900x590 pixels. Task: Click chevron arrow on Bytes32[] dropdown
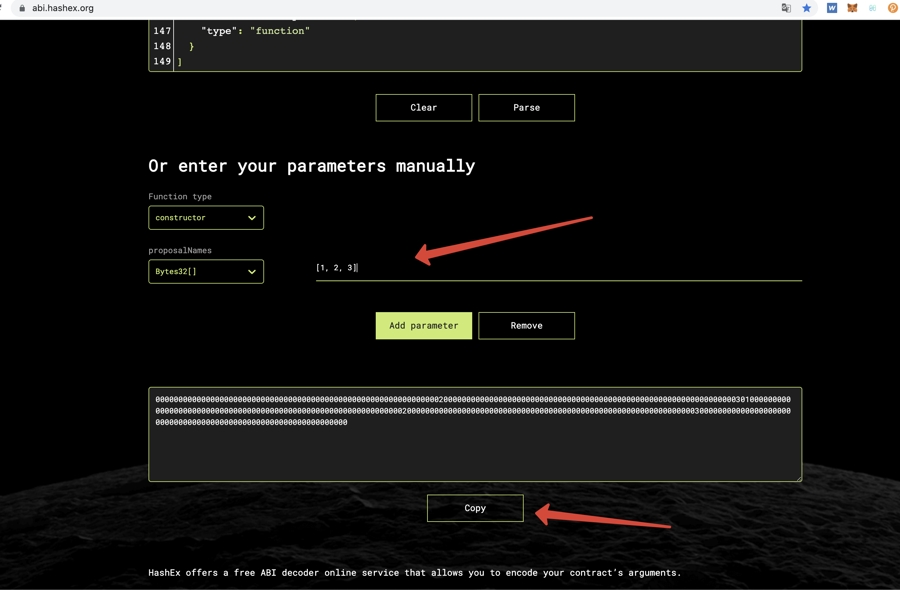point(252,272)
